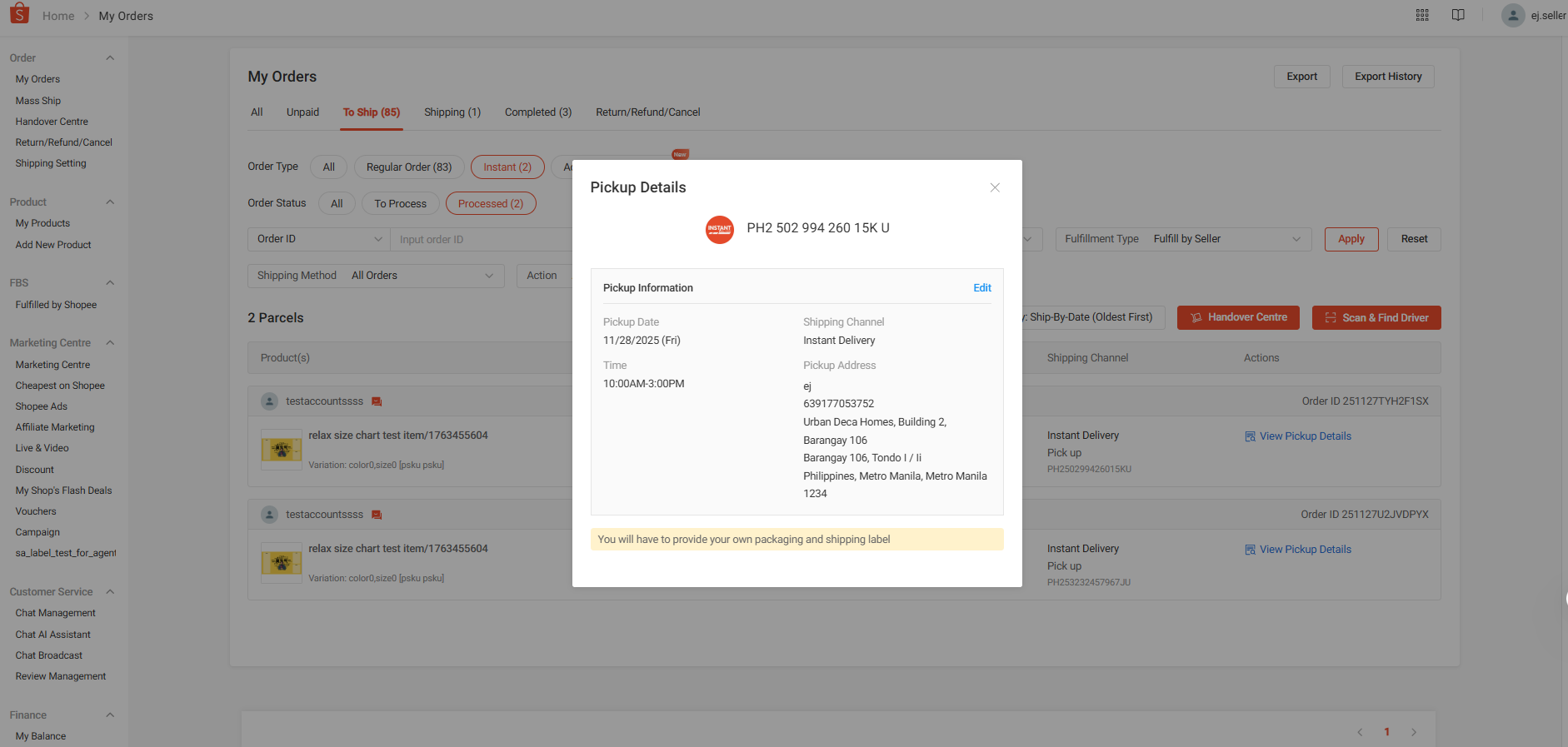Screen dimensions: 1568x747
Task: Open the apps grid icon
Action: pos(1422,15)
